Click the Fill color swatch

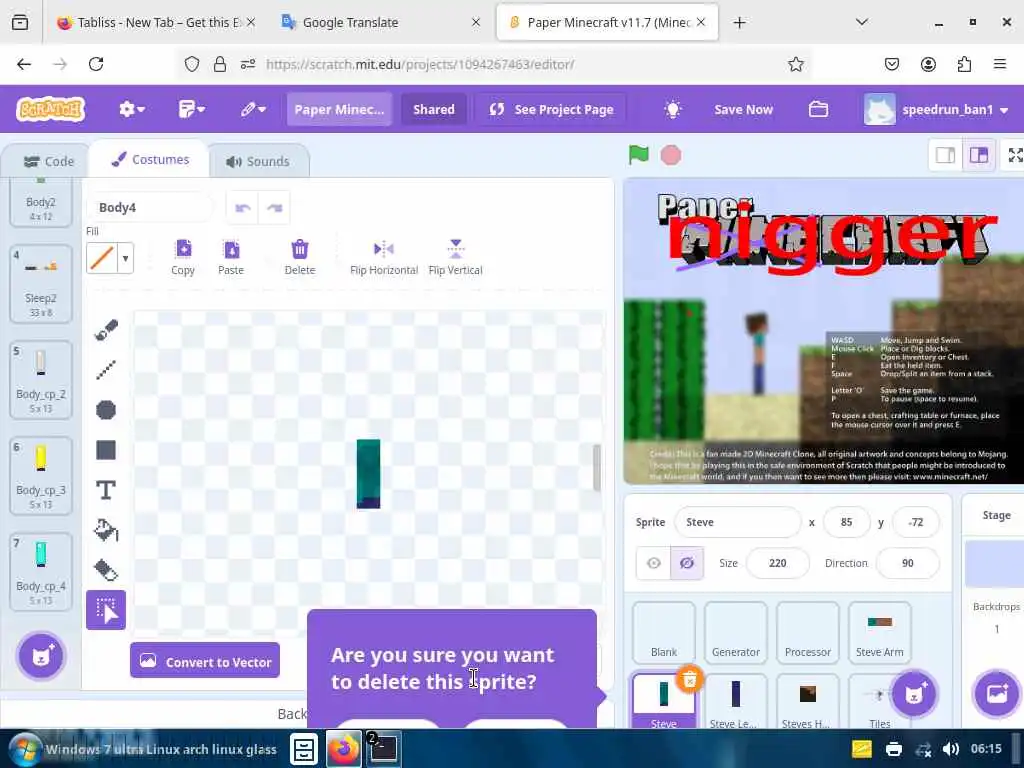102,258
